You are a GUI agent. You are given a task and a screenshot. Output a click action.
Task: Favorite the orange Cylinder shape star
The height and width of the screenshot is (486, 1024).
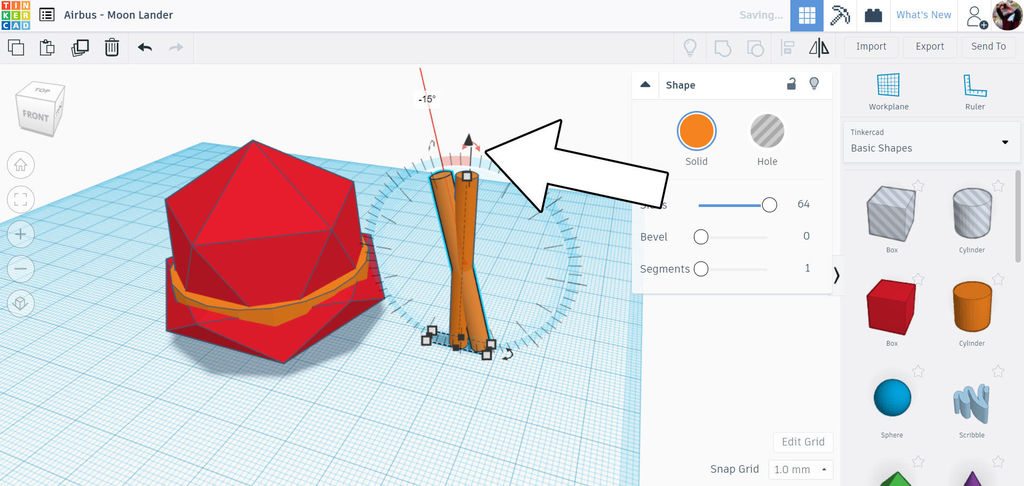click(998, 280)
